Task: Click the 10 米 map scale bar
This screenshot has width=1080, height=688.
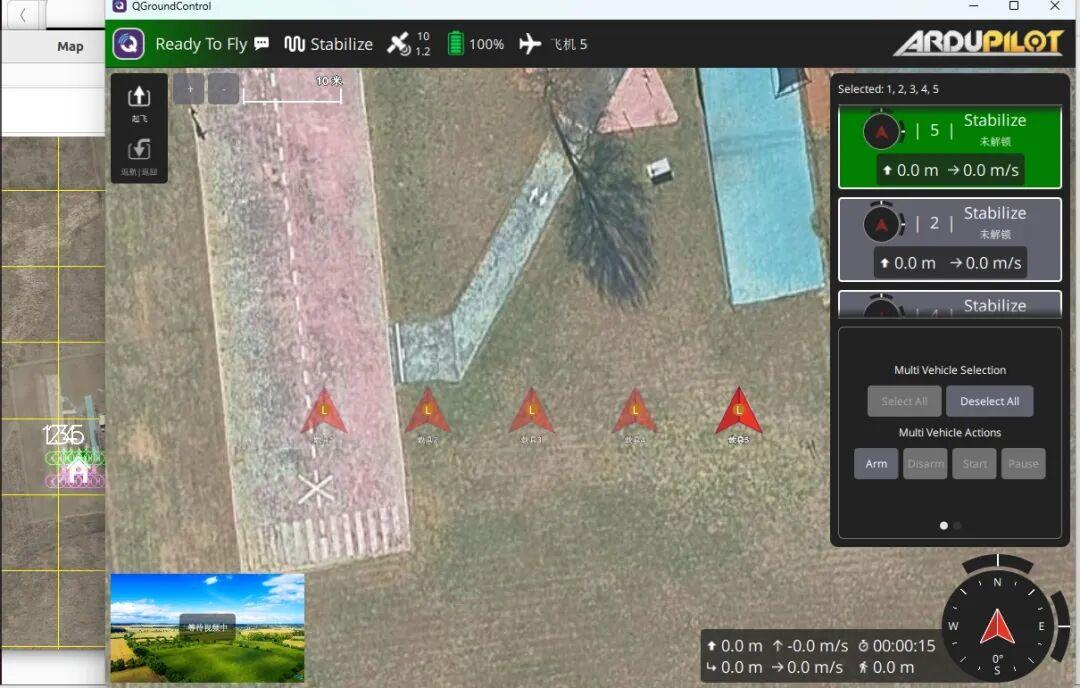Action: [x=292, y=90]
